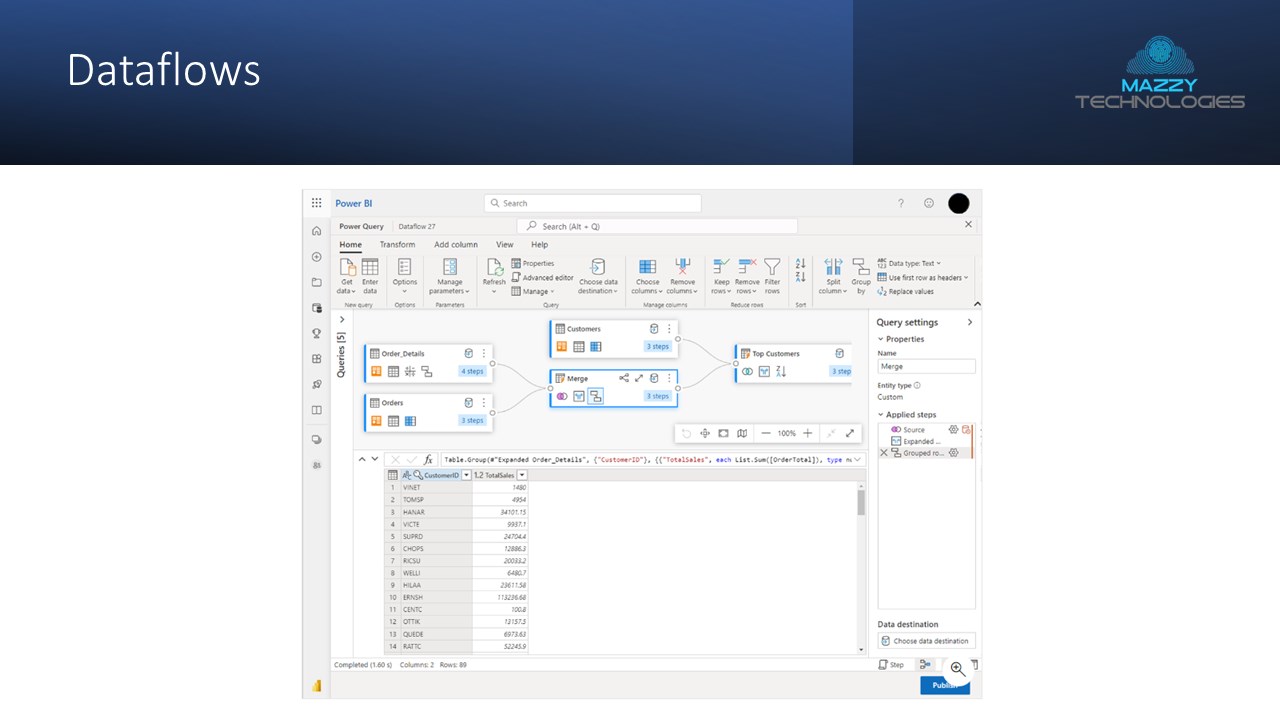Toggle the diagram mini-map icon
This screenshot has width=1280, height=720.
tap(742, 433)
